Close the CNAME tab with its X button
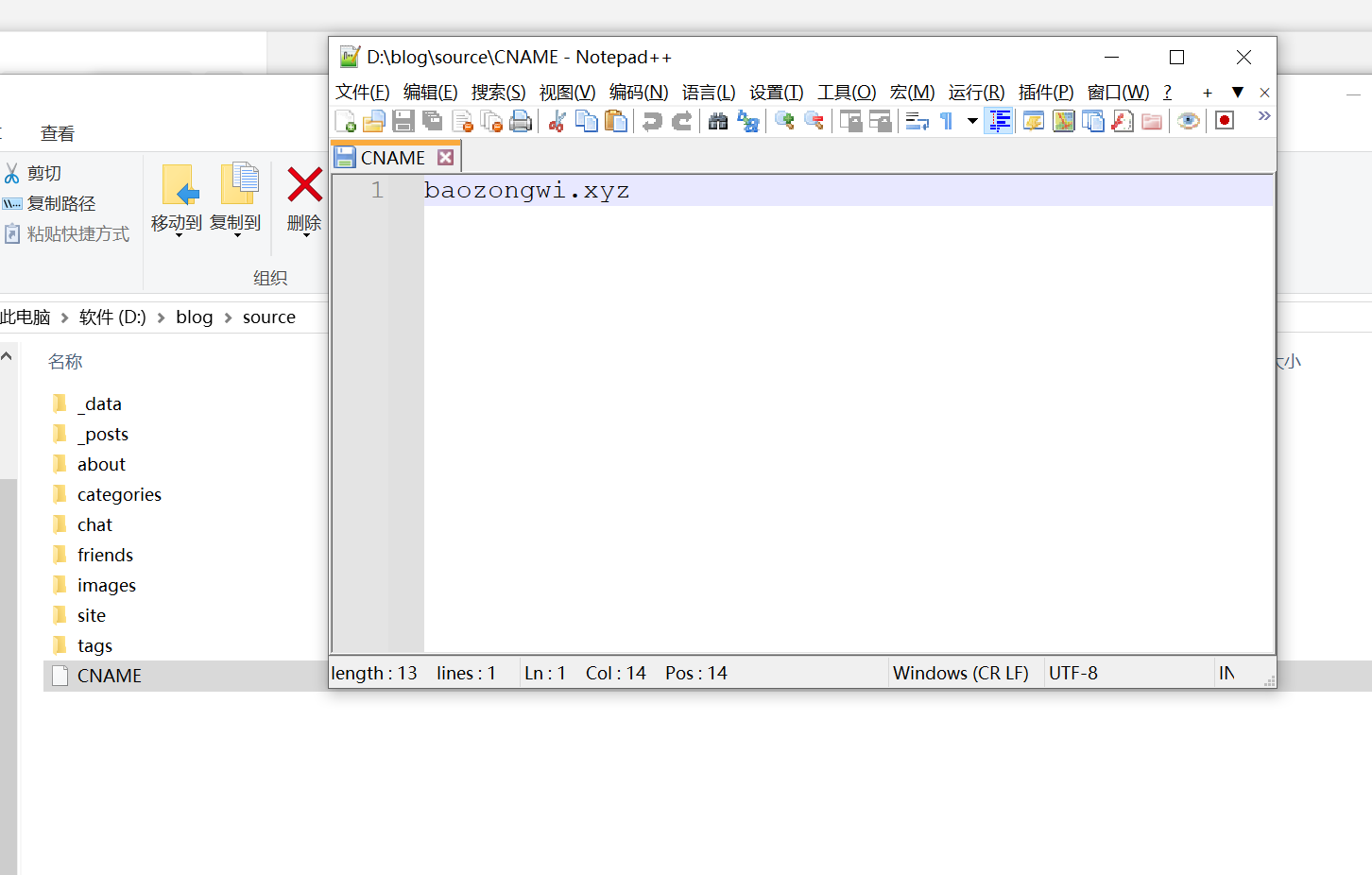 click(x=446, y=158)
